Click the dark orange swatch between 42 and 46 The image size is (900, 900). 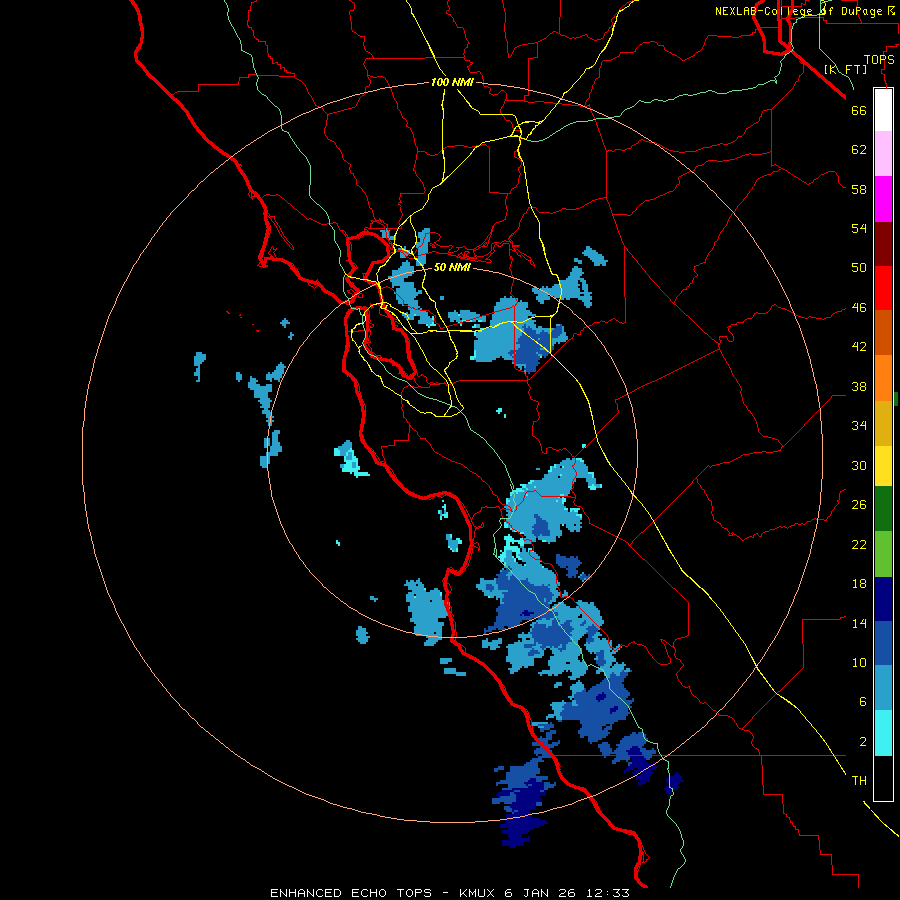click(883, 332)
